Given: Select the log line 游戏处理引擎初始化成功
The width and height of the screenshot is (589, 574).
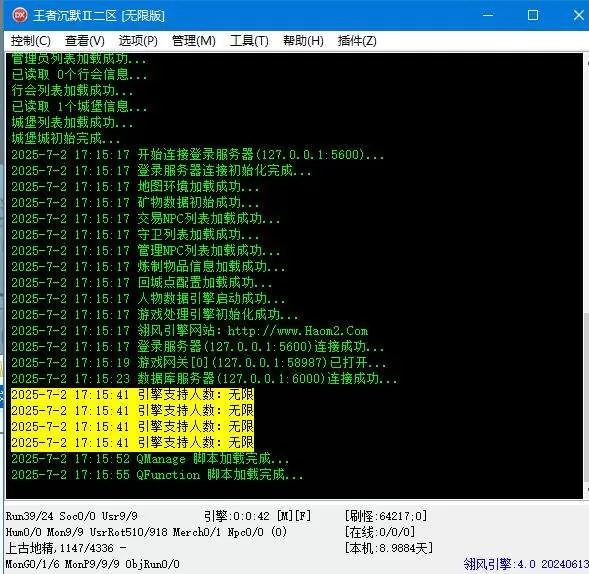Looking at the screenshot, I should pyautogui.click(x=155, y=315).
